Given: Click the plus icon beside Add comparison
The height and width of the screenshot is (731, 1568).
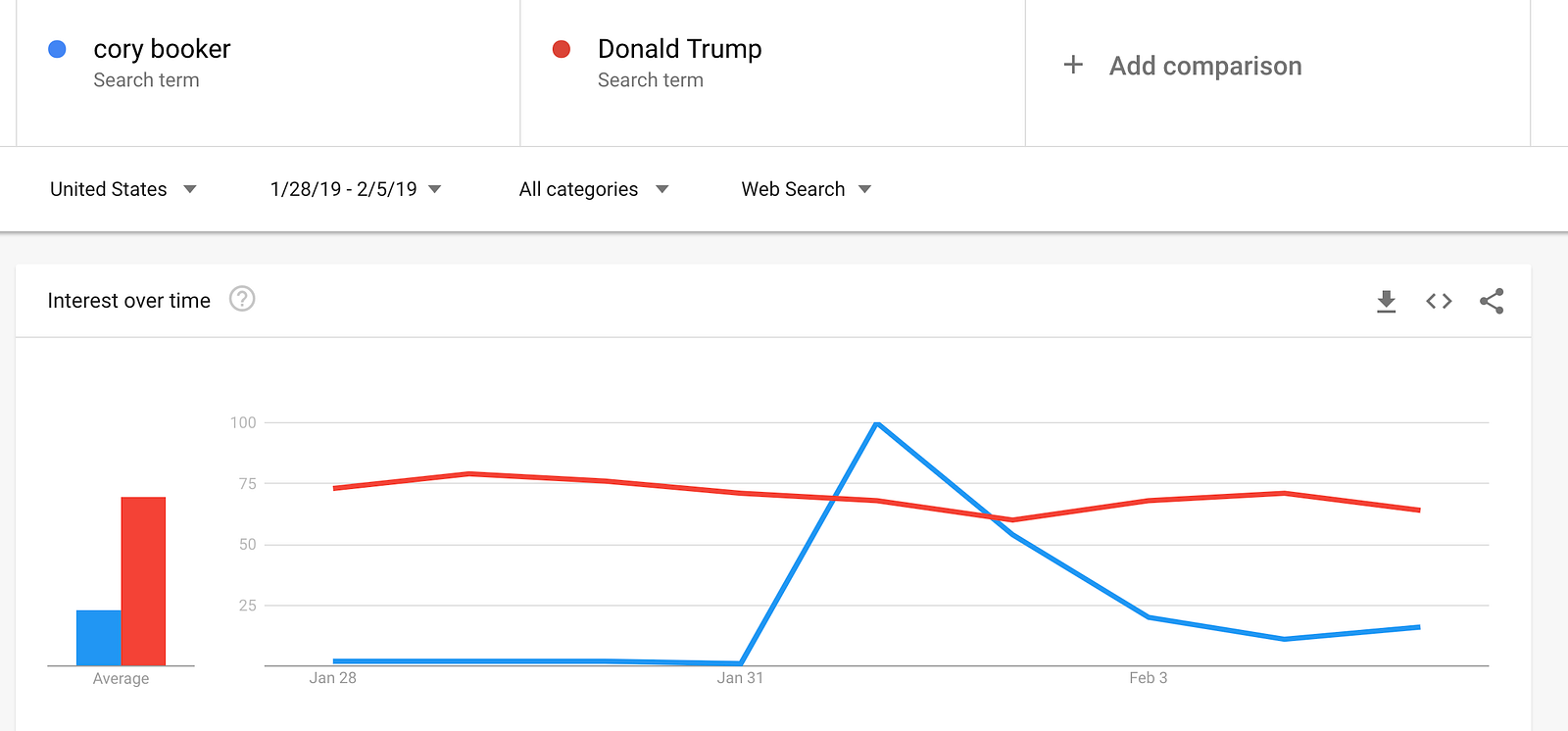Looking at the screenshot, I should pos(1073,66).
